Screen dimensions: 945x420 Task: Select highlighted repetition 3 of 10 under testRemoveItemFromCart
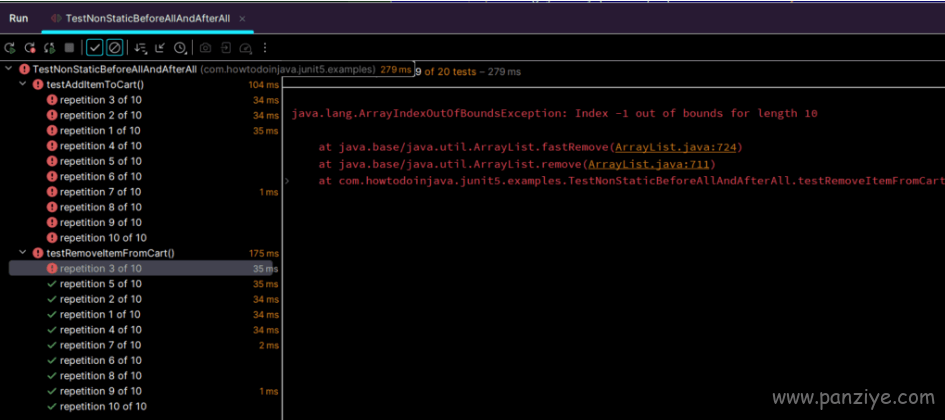point(140,268)
